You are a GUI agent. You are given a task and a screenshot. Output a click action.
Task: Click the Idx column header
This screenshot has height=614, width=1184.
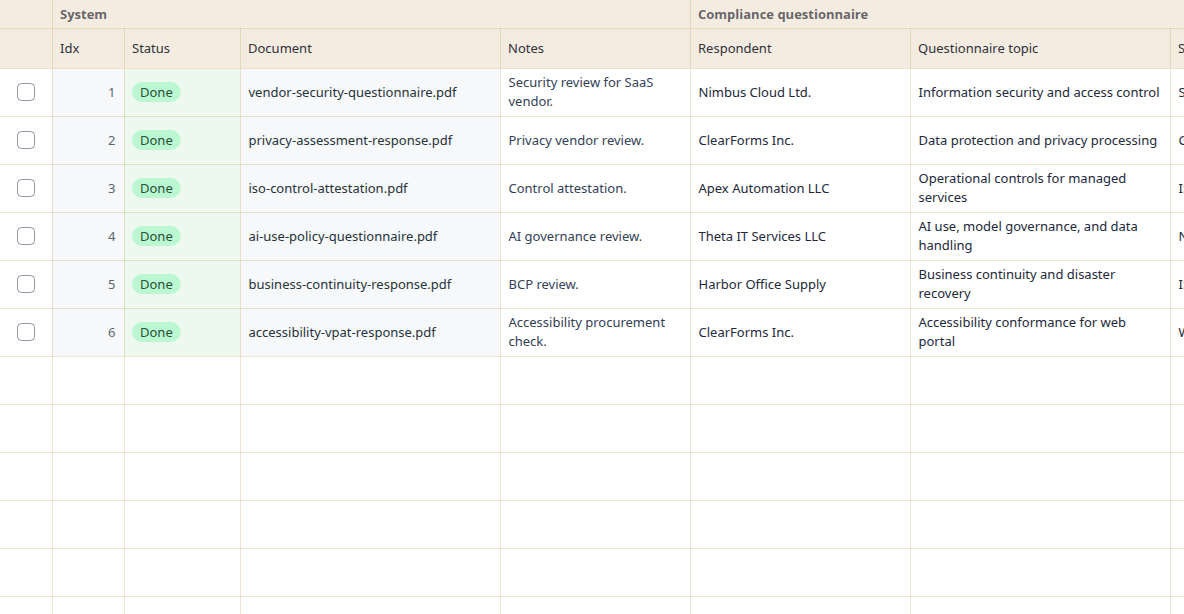[x=88, y=48]
